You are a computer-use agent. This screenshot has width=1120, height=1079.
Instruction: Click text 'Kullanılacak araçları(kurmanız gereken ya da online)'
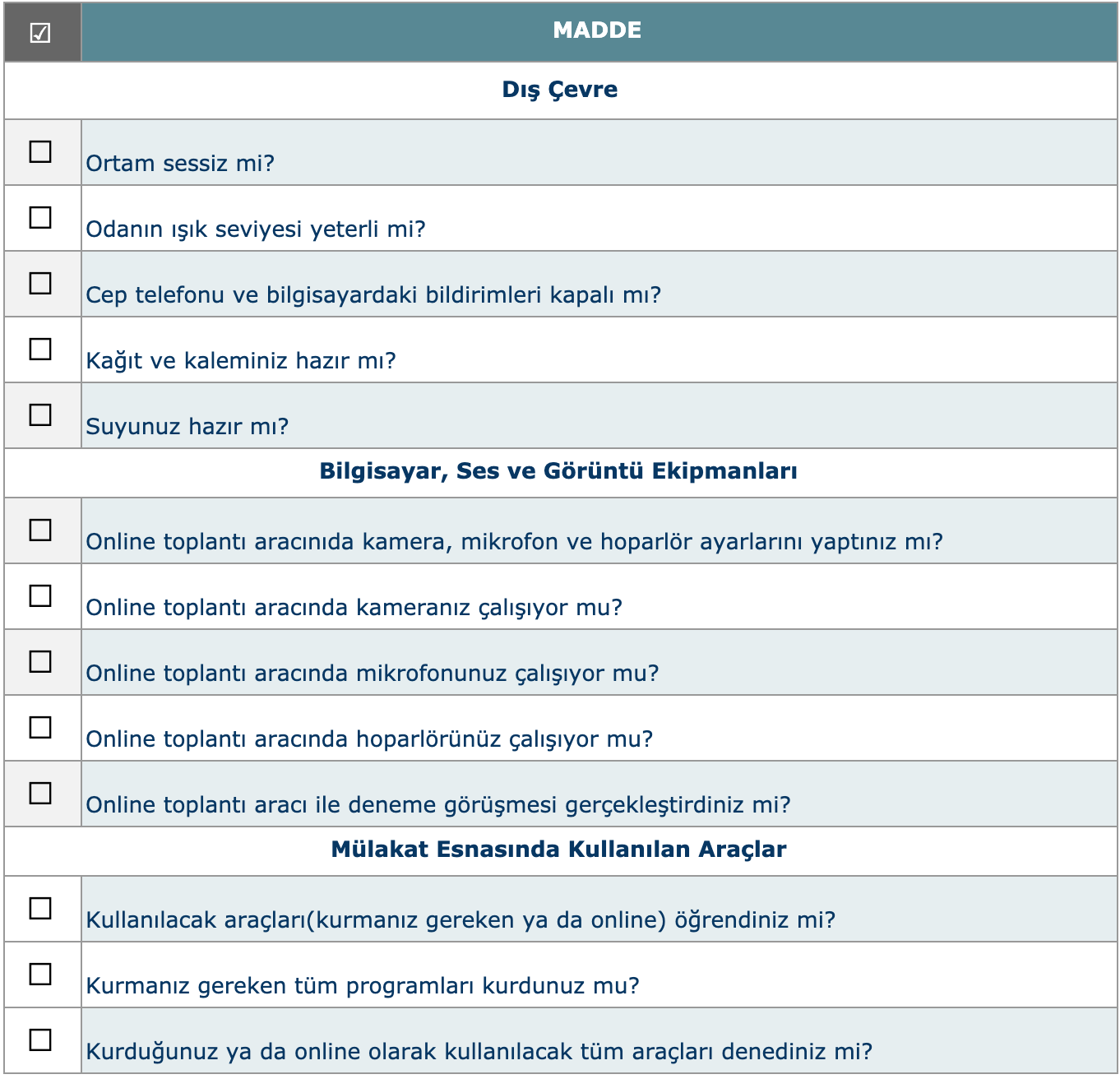tap(376, 920)
